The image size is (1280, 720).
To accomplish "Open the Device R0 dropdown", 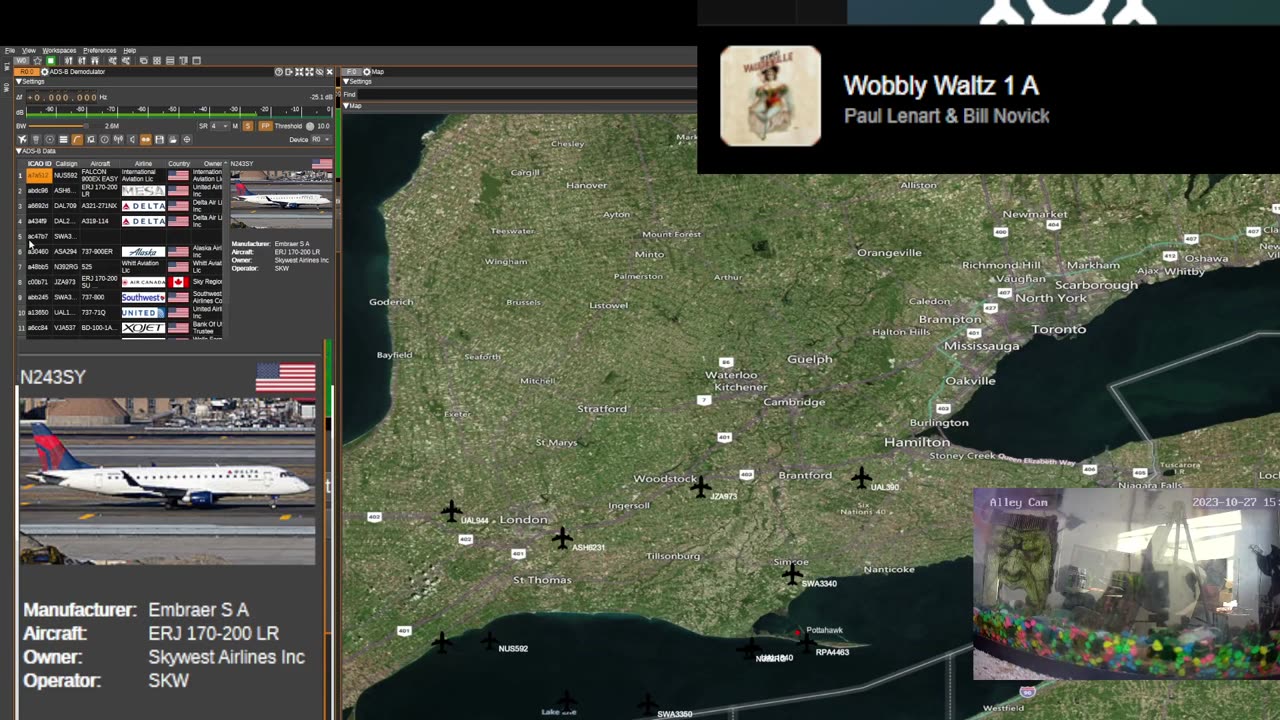I will pos(322,140).
